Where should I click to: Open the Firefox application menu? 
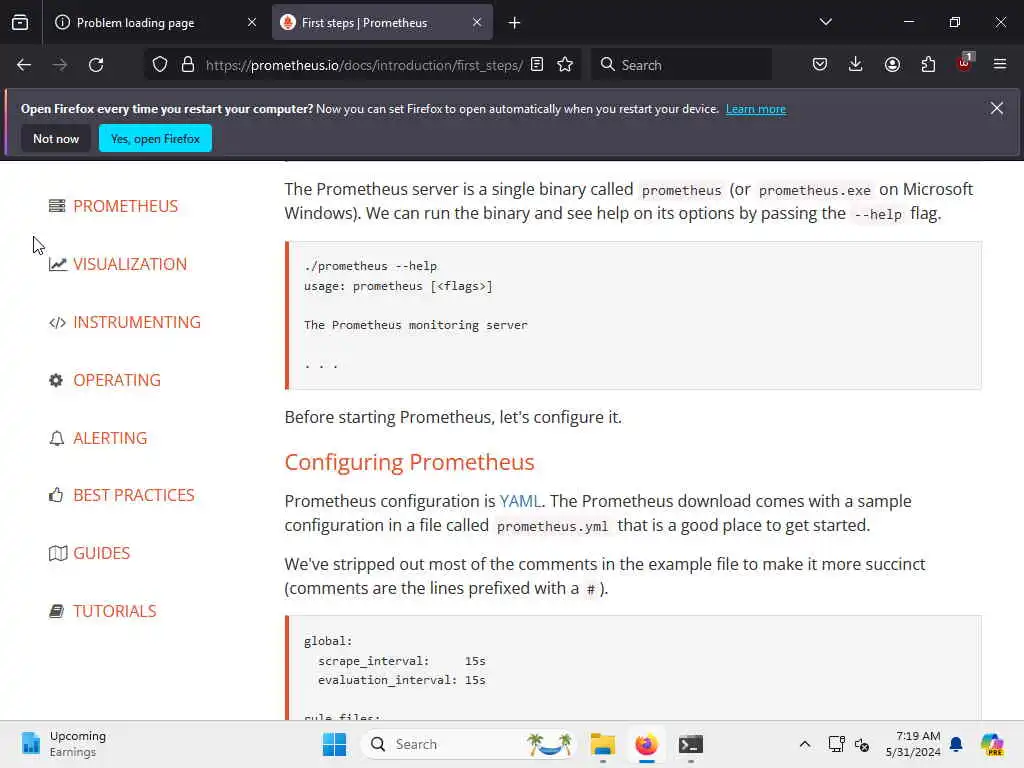1000,65
